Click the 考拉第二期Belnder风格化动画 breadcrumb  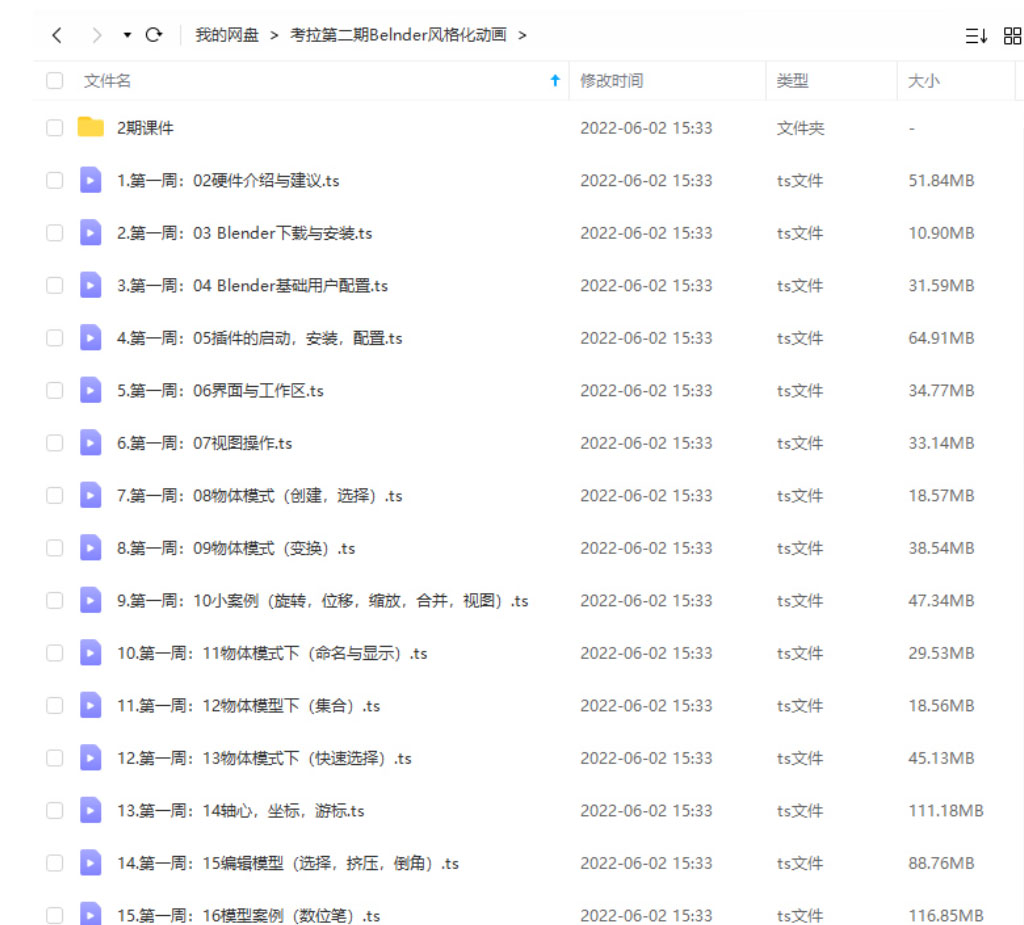[x=398, y=35]
